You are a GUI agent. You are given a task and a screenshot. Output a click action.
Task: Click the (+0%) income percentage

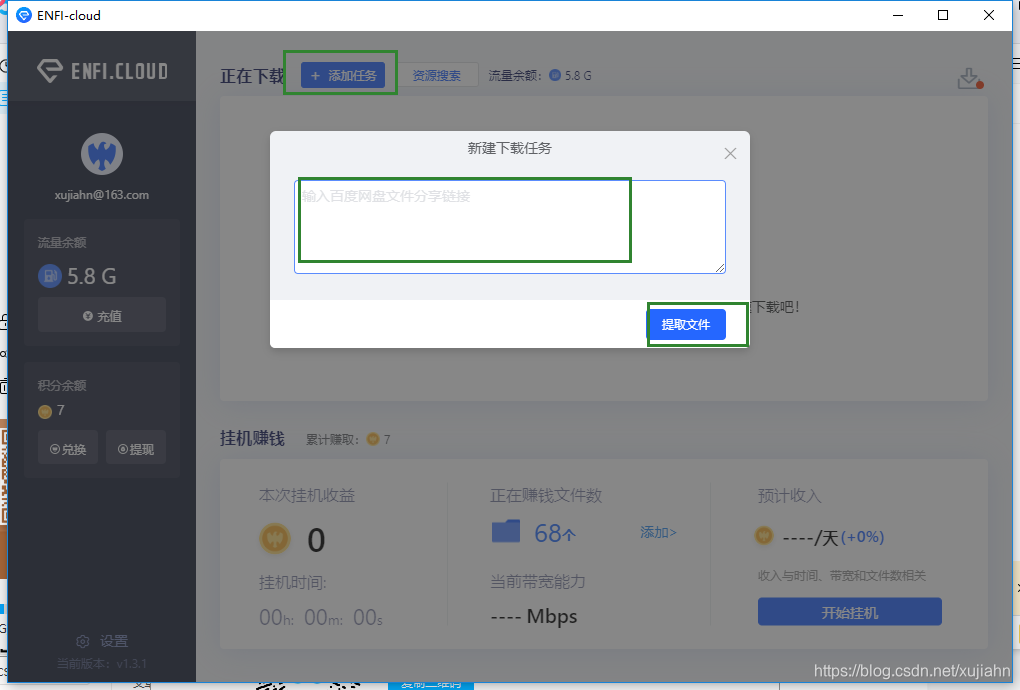[x=863, y=537]
